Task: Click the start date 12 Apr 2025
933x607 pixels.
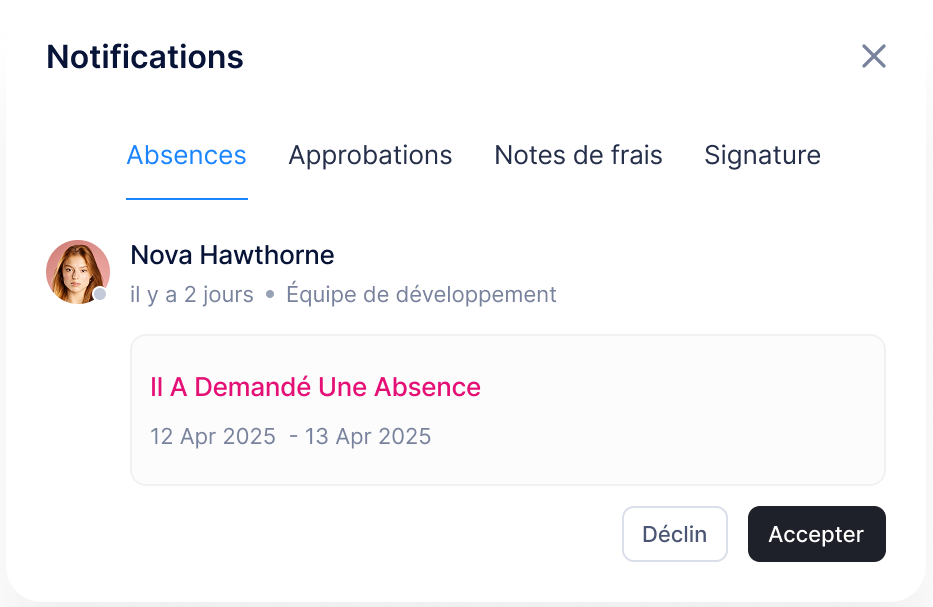Action: point(212,436)
